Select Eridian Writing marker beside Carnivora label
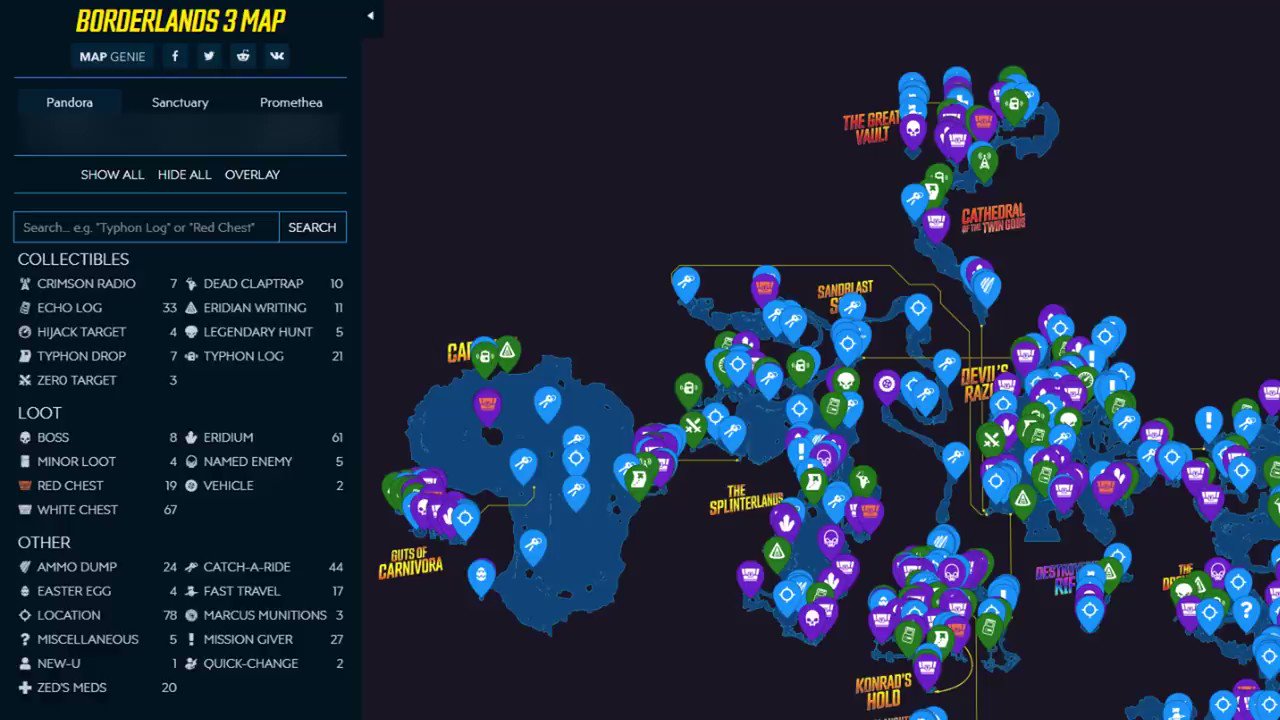 point(508,352)
